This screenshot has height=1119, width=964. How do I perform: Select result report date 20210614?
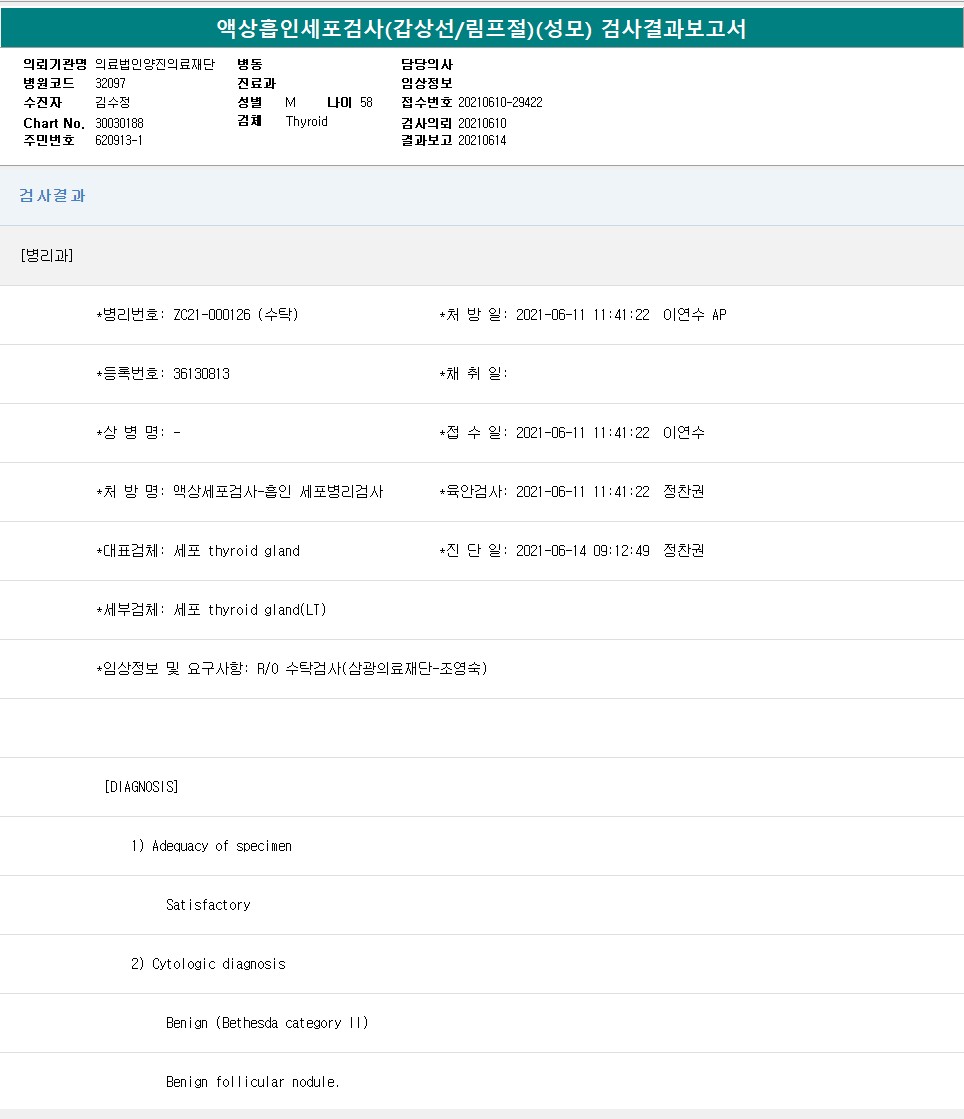click(482, 141)
